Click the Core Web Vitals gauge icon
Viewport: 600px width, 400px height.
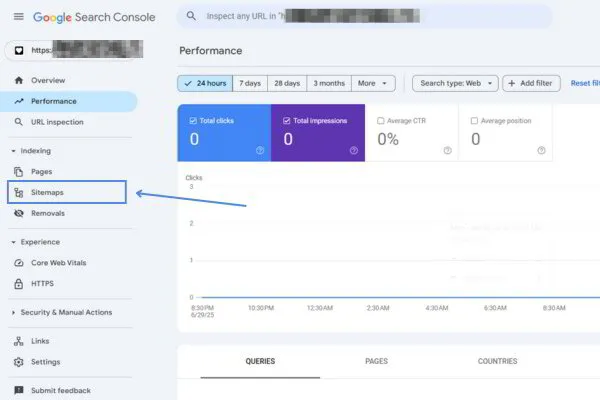pyautogui.click(x=19, y=263)
